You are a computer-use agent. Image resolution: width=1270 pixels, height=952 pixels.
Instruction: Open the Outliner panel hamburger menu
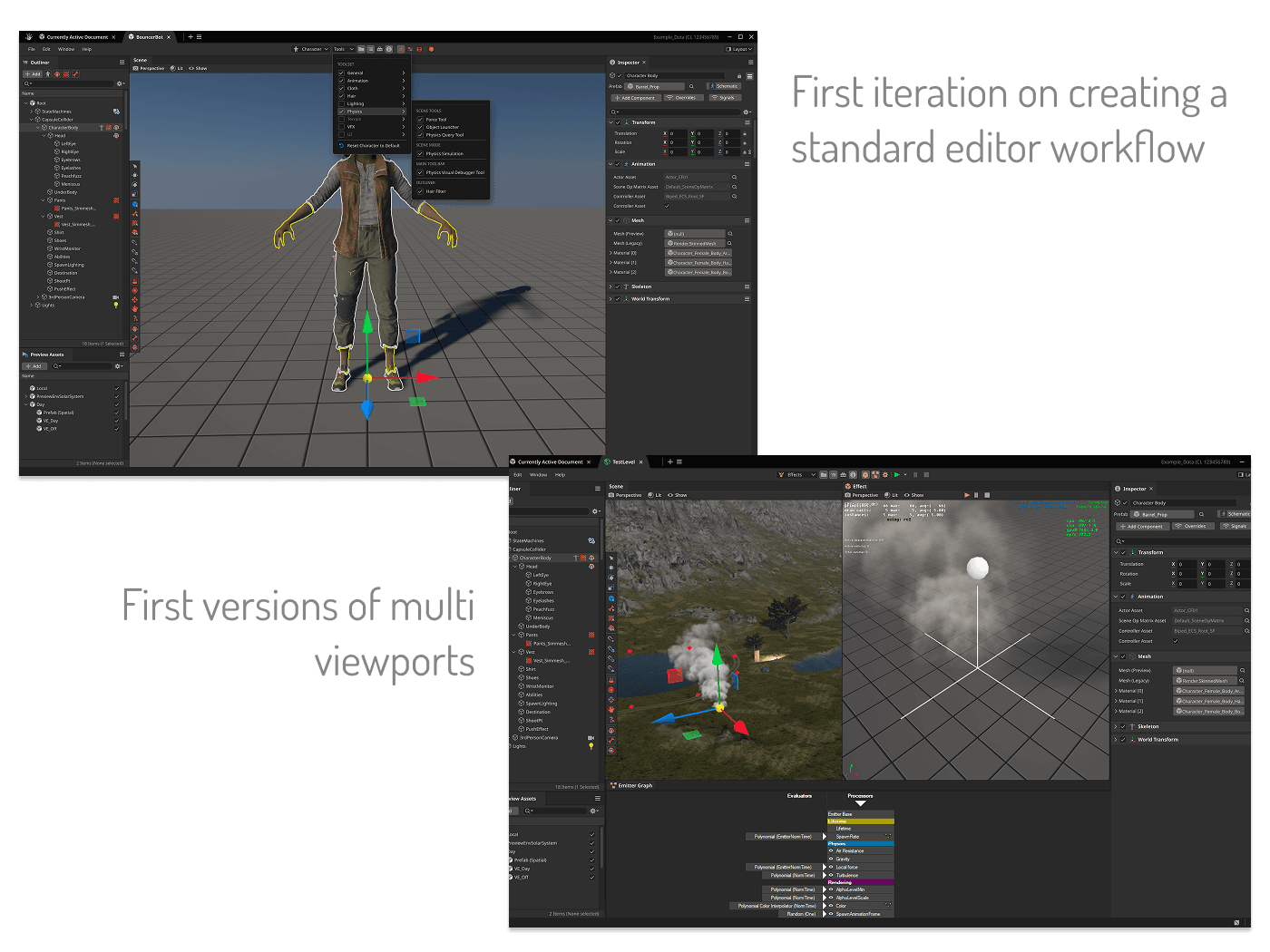122,63
